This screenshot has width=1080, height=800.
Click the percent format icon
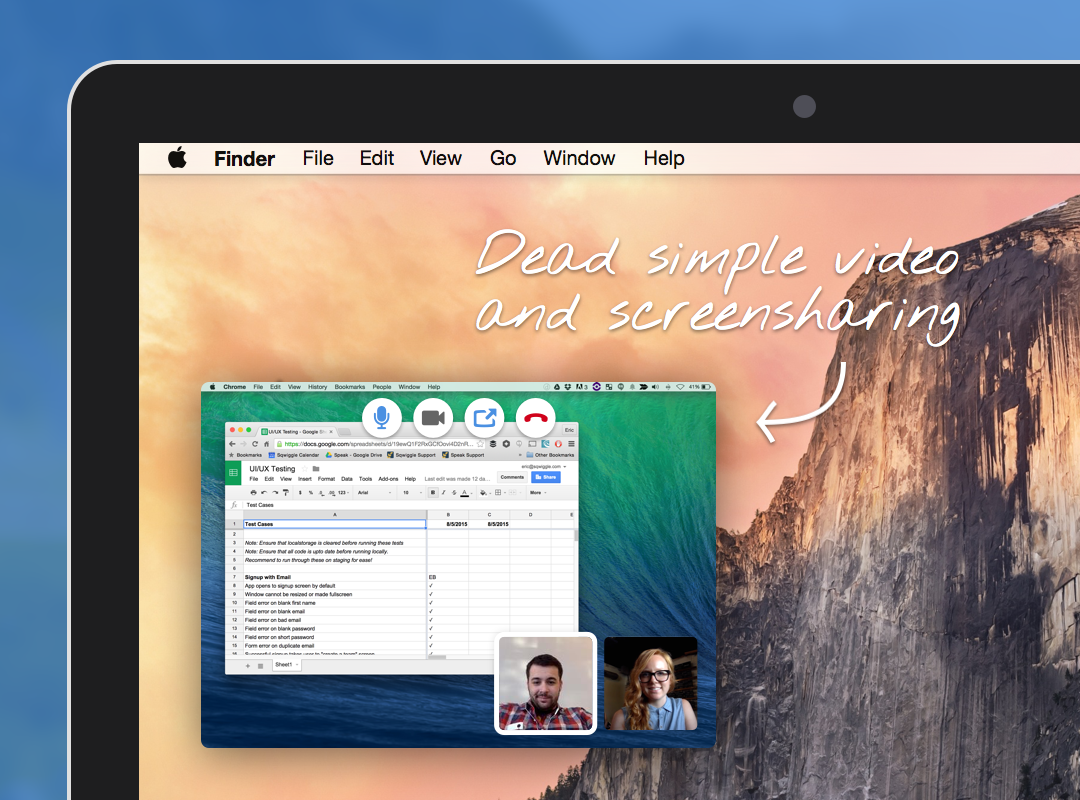311,493
